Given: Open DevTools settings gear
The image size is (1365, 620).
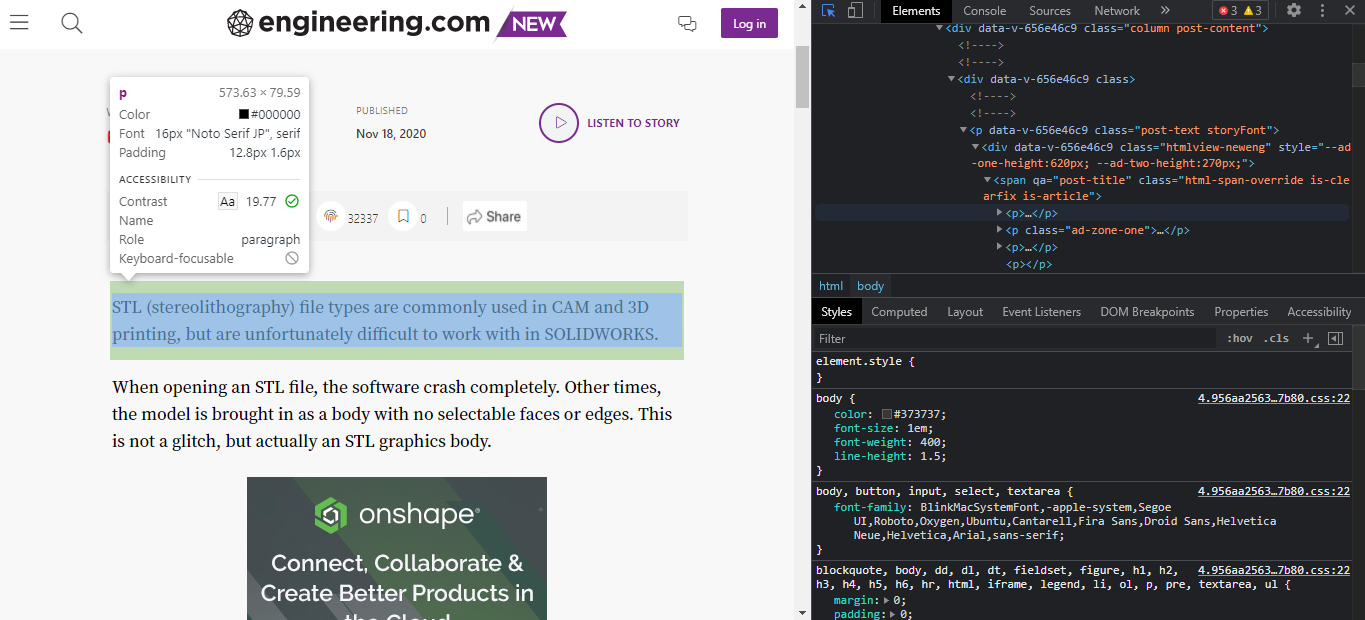Looking at the screenshot, I should click(1294, 10).
